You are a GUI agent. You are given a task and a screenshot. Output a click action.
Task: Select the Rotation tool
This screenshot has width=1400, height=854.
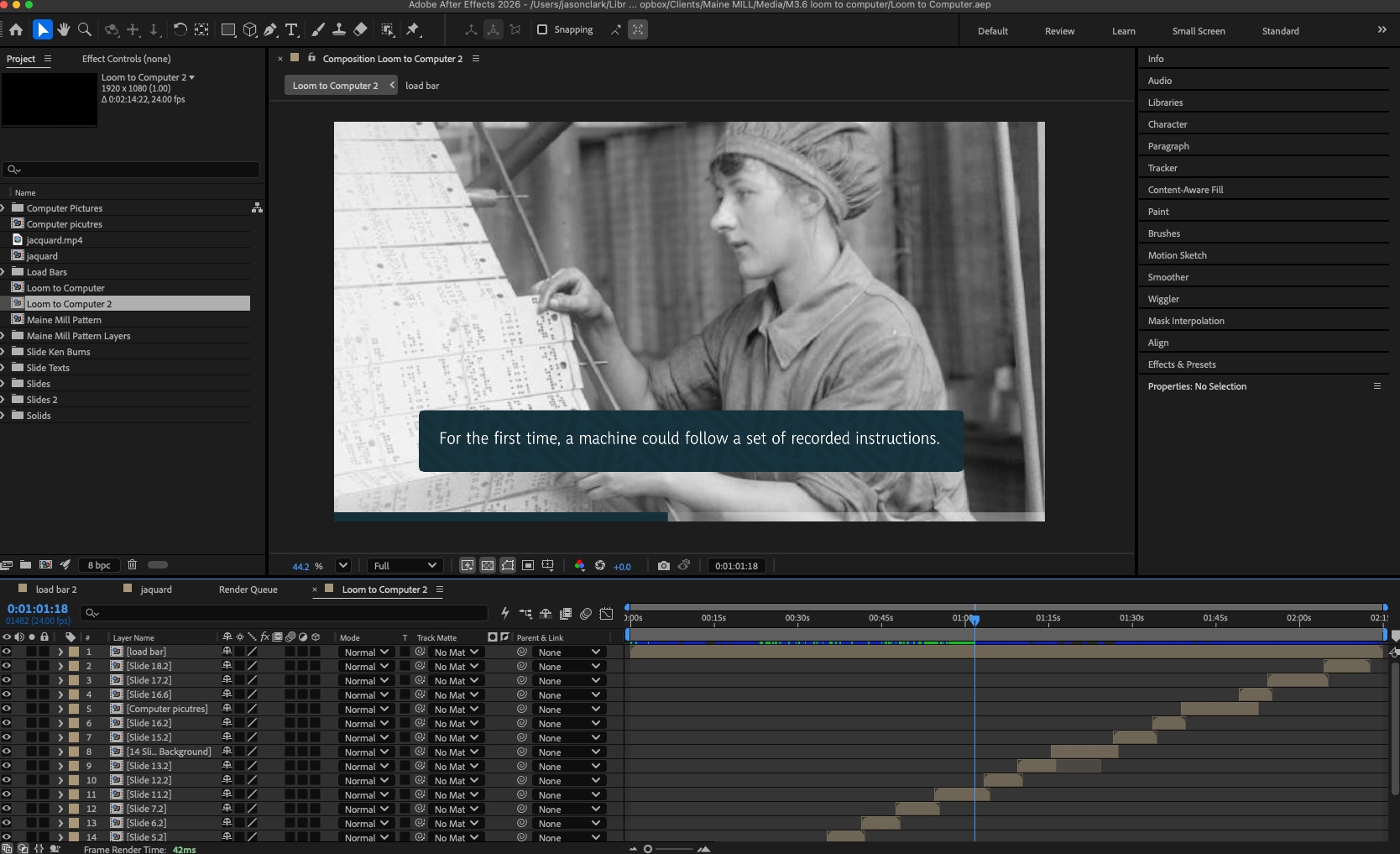point(180,30)
